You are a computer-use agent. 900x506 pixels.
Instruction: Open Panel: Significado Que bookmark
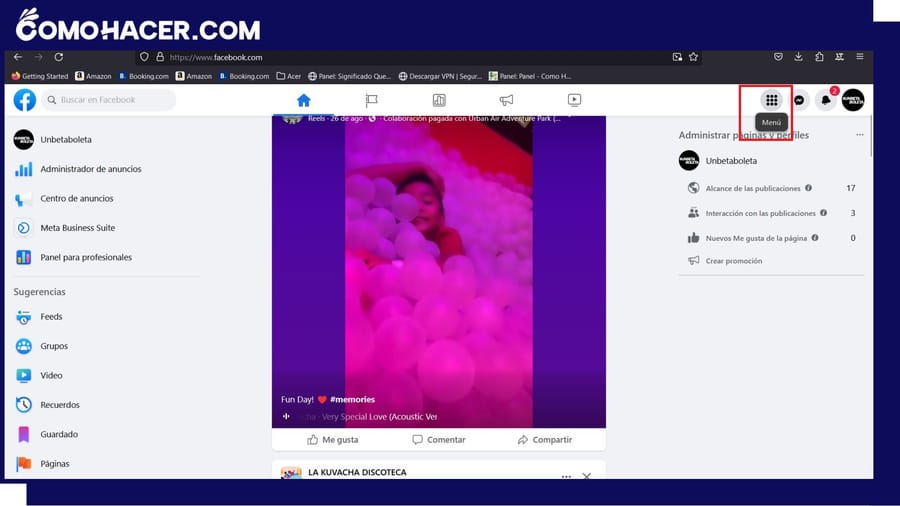[349, 76]
